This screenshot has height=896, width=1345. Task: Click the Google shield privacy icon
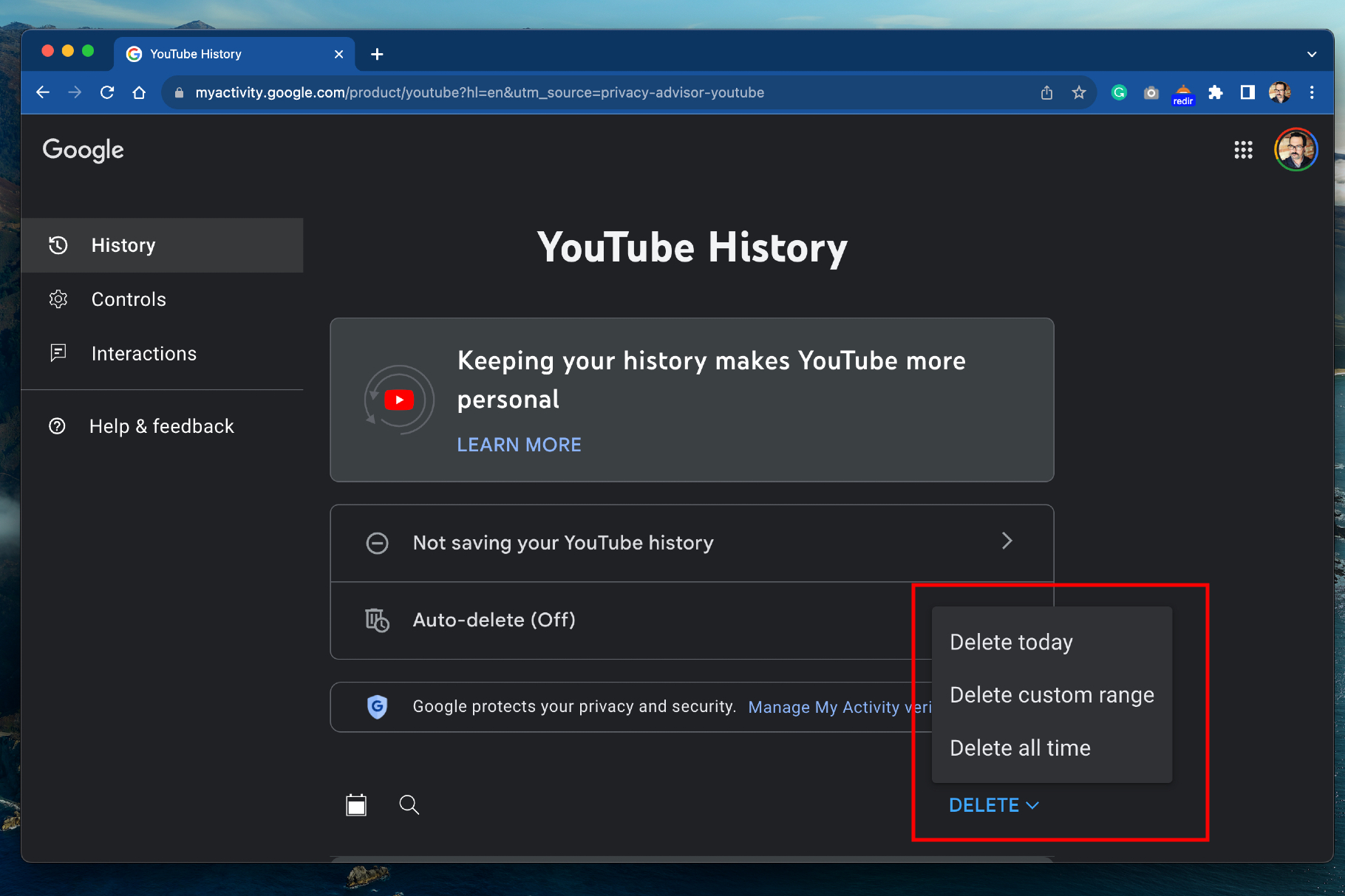(377, 707)
